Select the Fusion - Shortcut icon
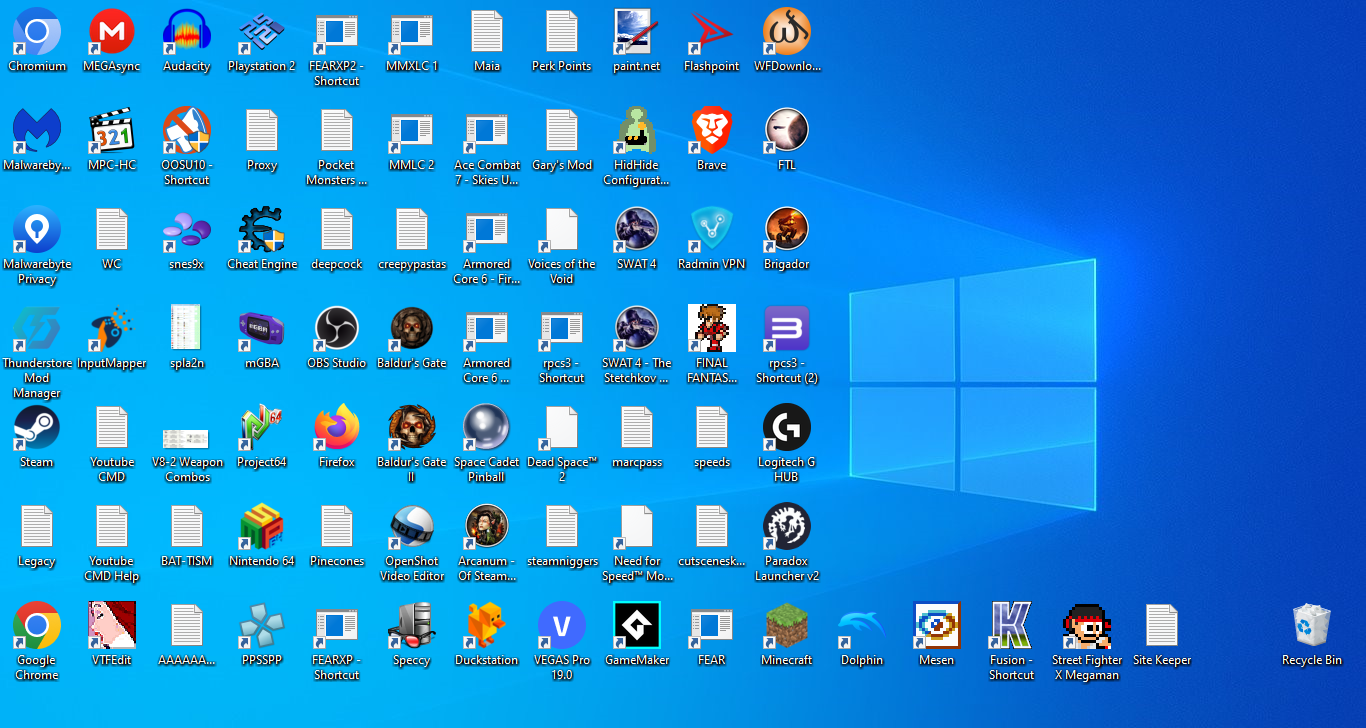Screen dimensions: 1366x728 [1012, 626]
